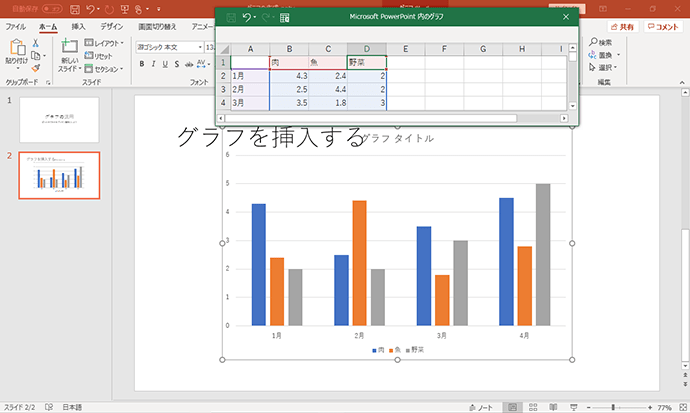Screen dimensions: 690x413
Task: Click the Comments button
Action: (663, 27)
